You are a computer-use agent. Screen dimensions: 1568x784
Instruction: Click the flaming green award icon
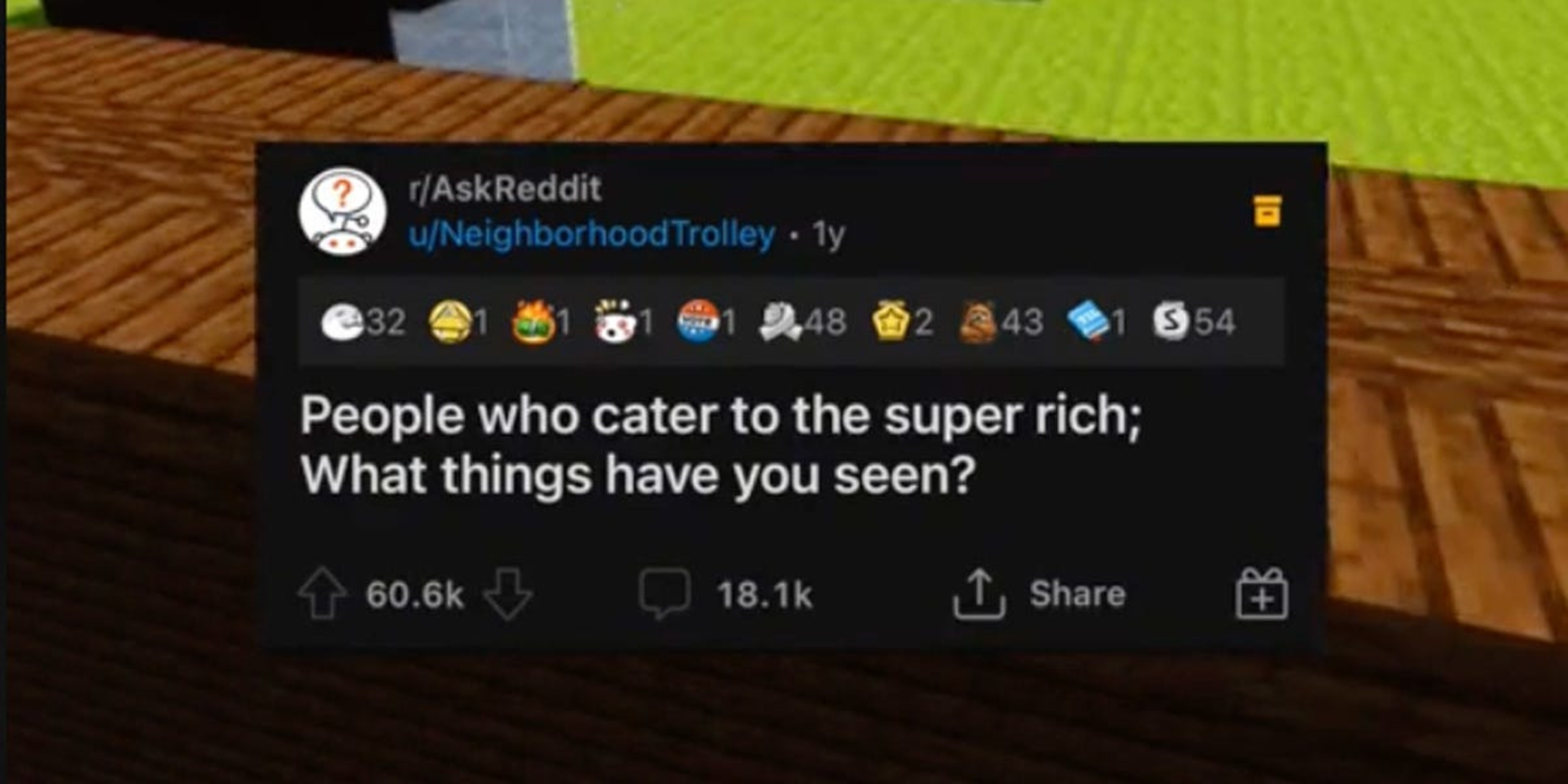(533, 322)
